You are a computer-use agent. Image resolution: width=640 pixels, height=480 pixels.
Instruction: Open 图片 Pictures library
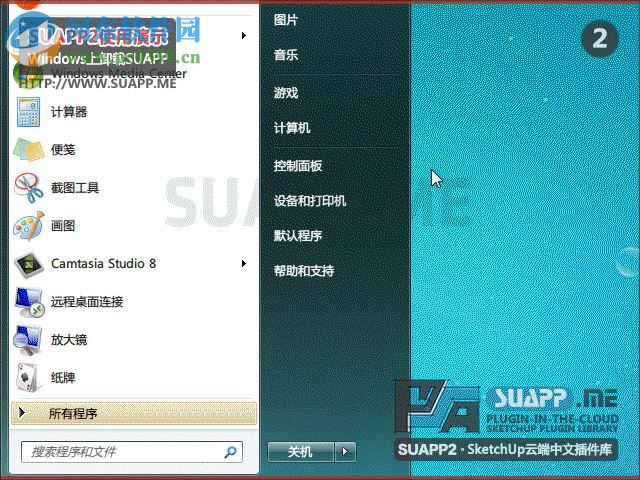tap(286, 20)
